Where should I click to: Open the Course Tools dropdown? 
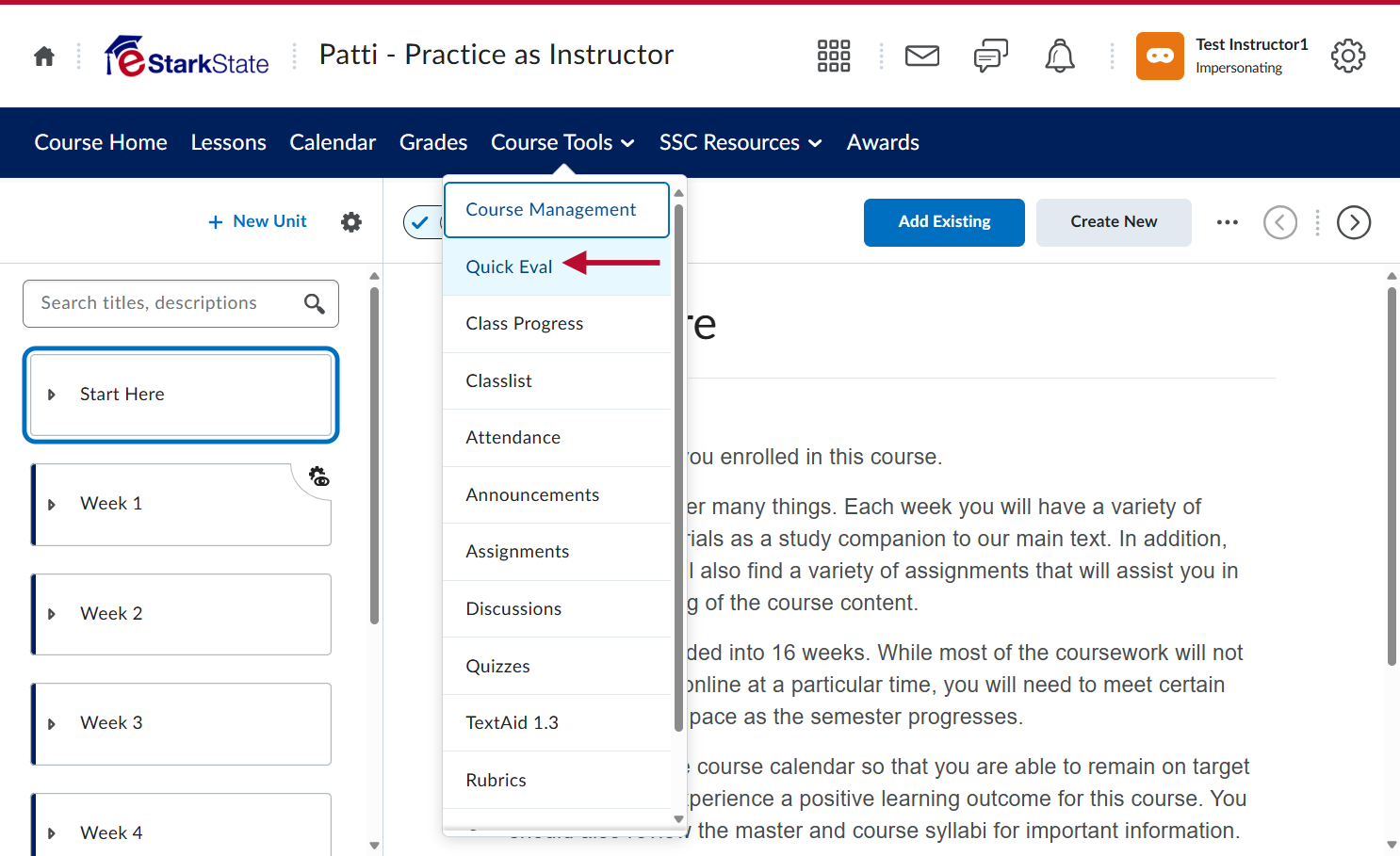tap(562, 142)
